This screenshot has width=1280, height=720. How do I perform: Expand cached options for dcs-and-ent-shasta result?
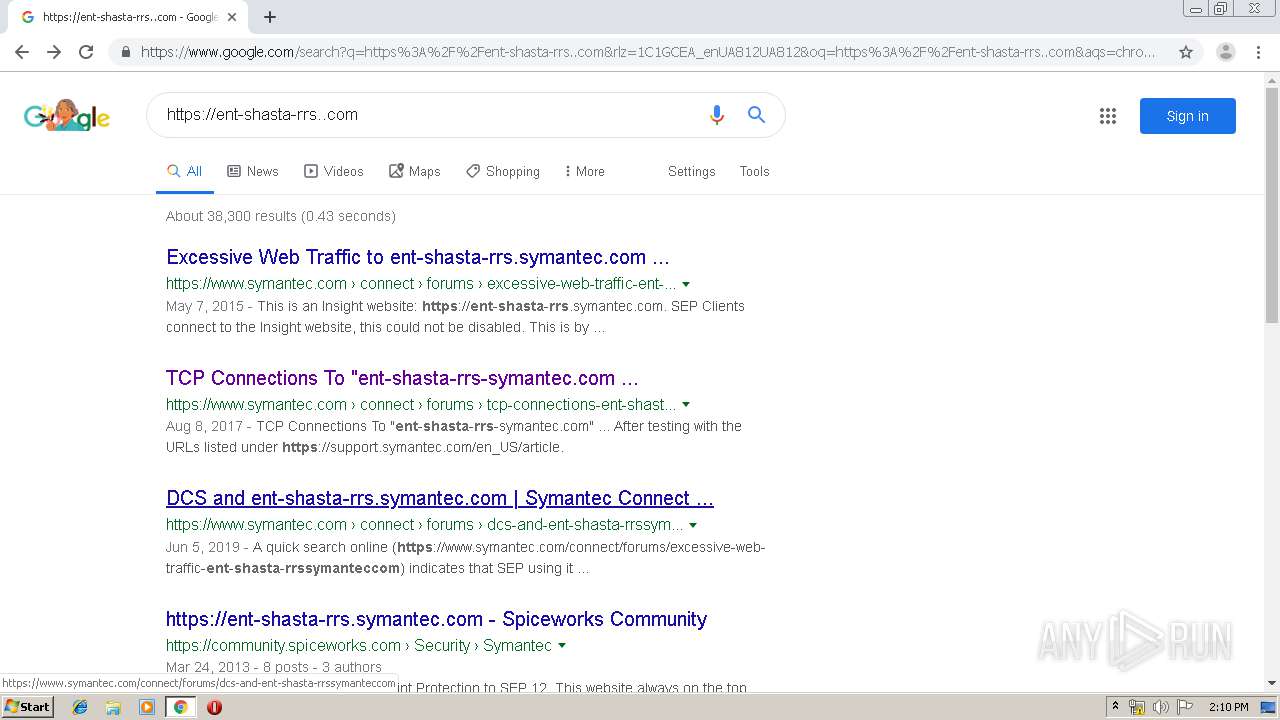(693, 525)
